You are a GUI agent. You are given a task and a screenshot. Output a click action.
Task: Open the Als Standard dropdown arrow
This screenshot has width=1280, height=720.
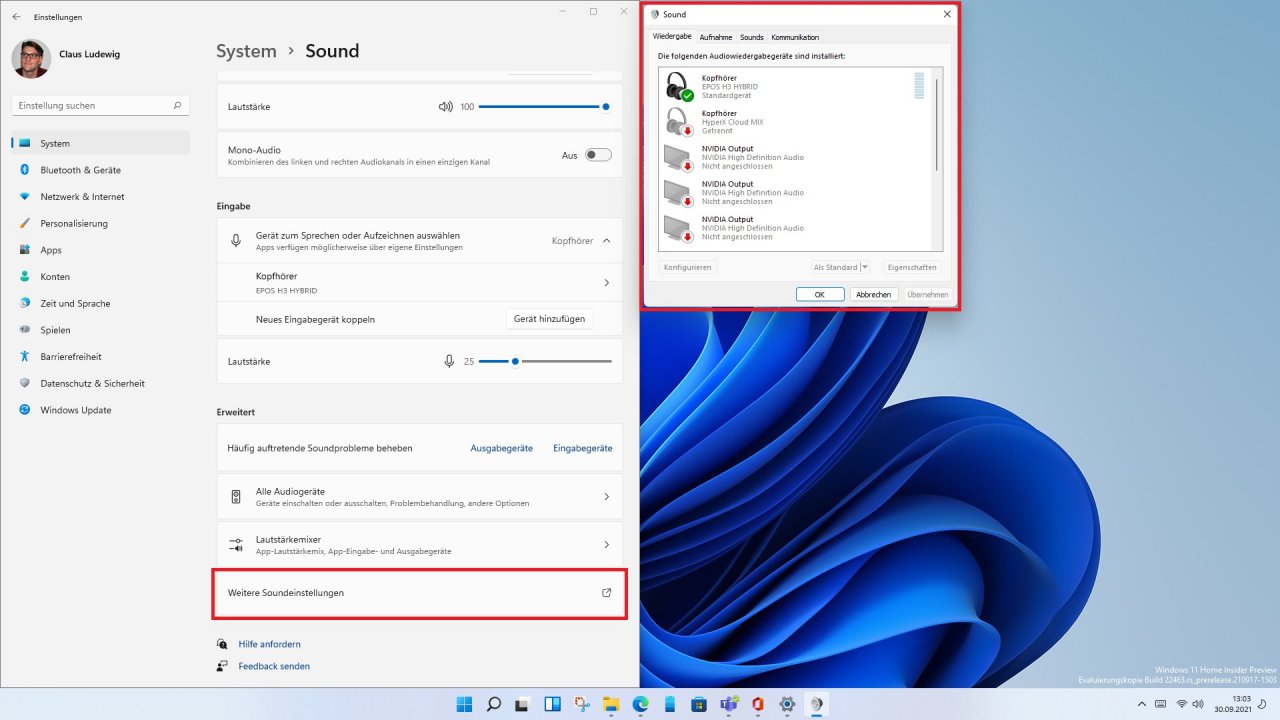(864, 267)
